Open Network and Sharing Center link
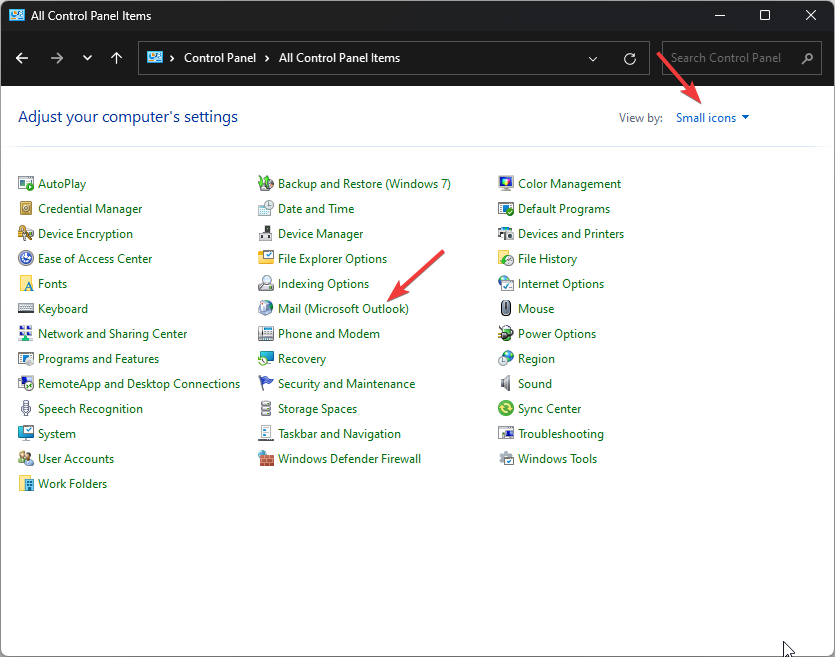835x657 pixels. click(x=112, y=334)
